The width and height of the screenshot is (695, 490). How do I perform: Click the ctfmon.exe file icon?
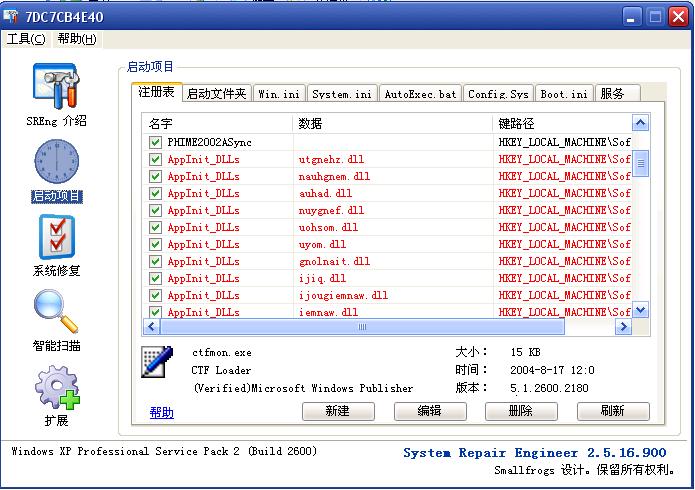coord(156,362)
